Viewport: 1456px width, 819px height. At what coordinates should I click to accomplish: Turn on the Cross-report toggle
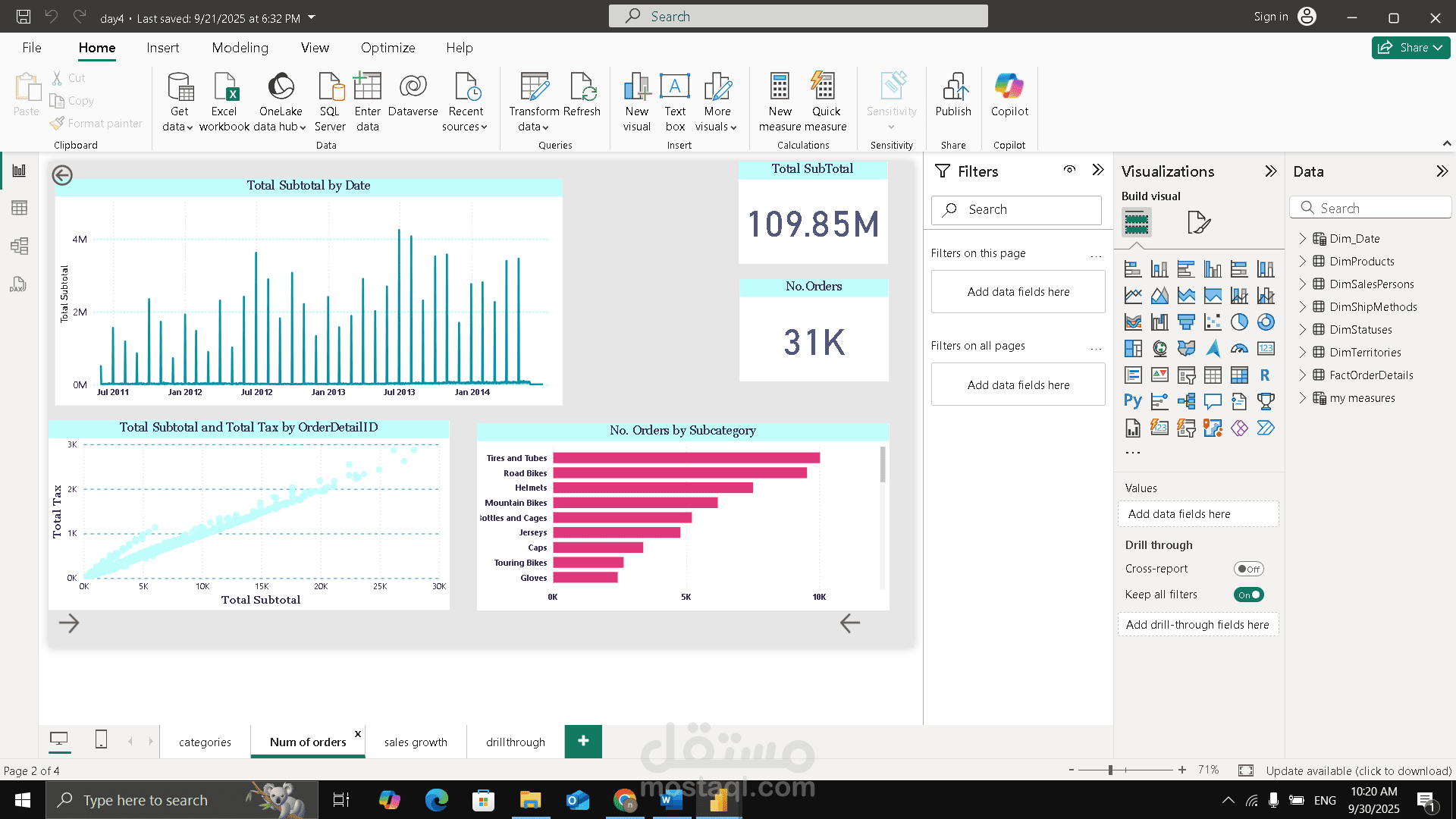(x=1248, y=569)
